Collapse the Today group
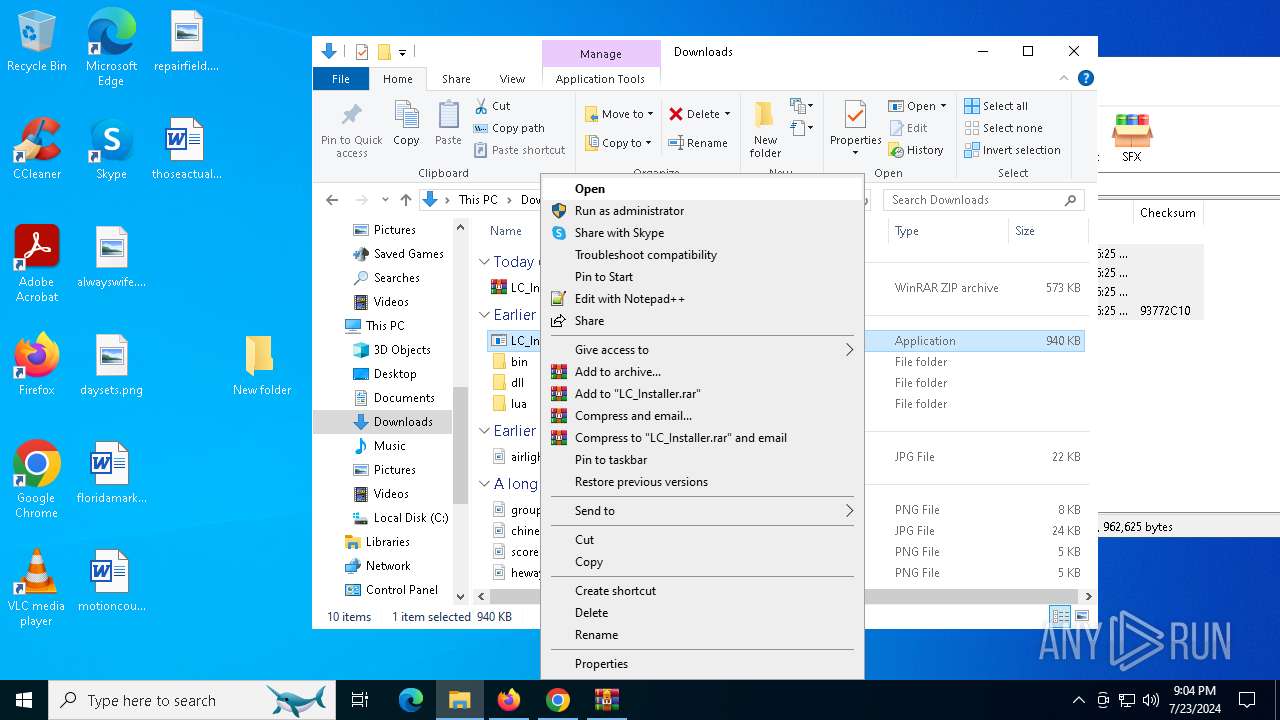Viewport: 1280px width, 720px height. (484, 261)
